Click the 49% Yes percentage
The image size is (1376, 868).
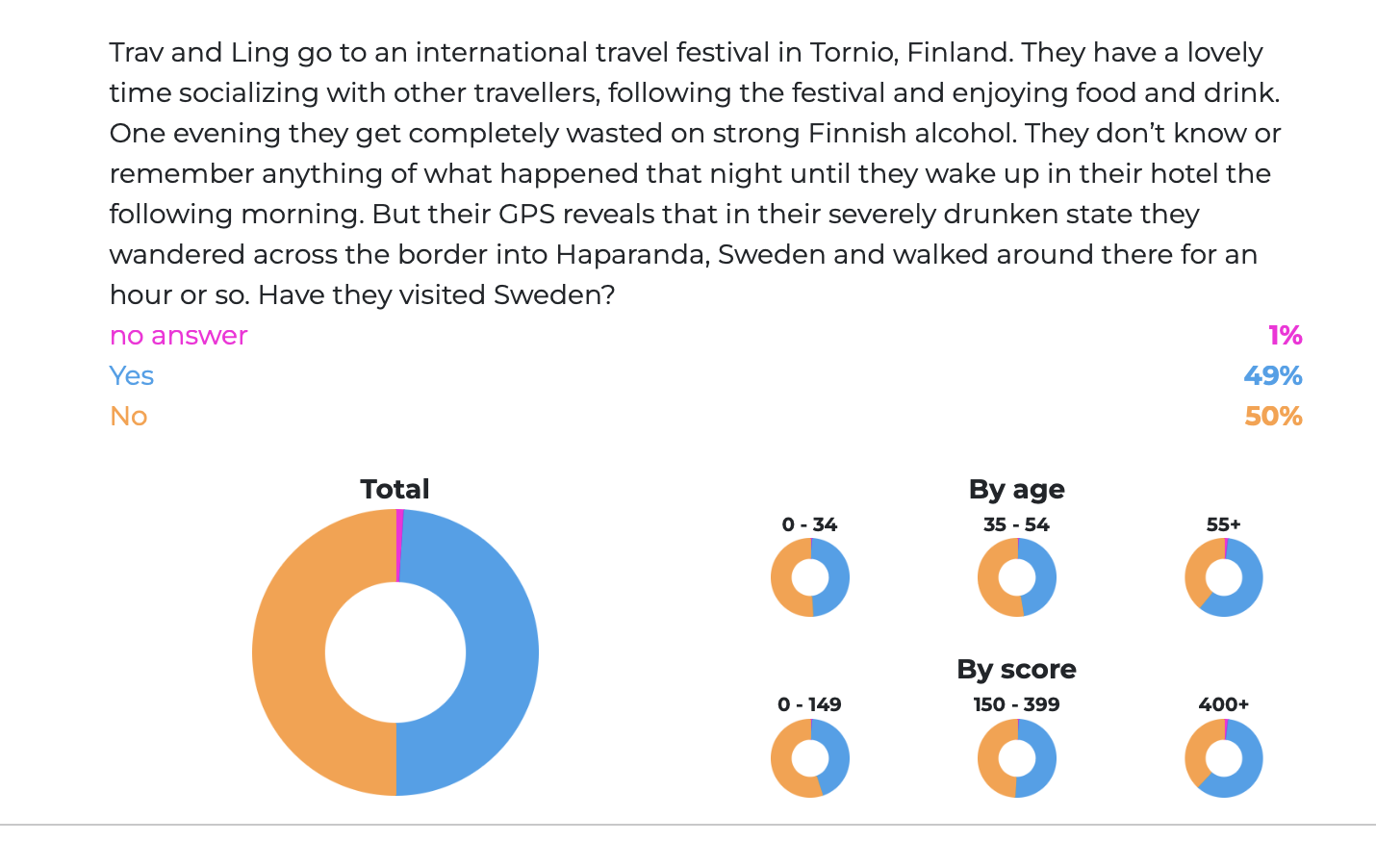(1272, 376)
